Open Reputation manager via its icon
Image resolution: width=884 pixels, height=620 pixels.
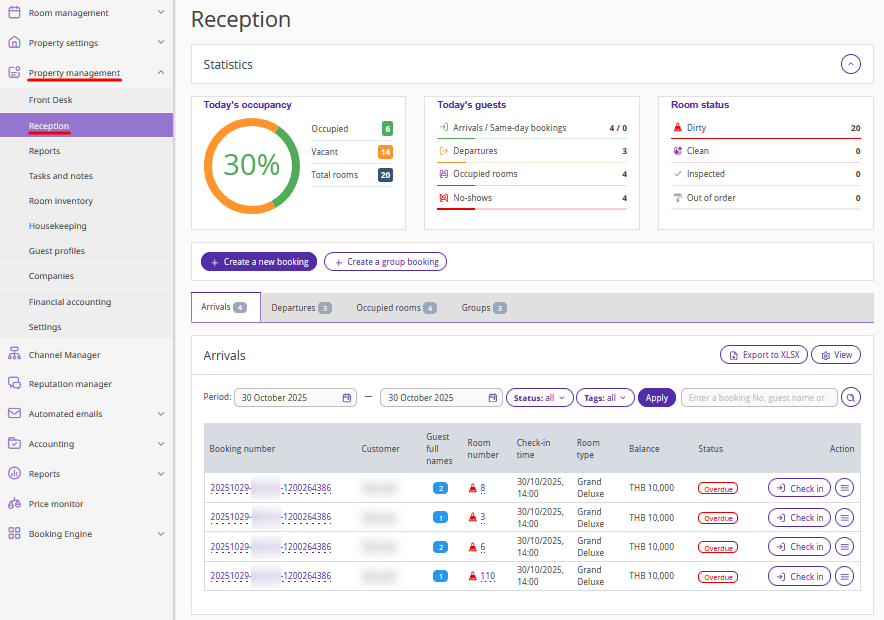pos(14,384)
